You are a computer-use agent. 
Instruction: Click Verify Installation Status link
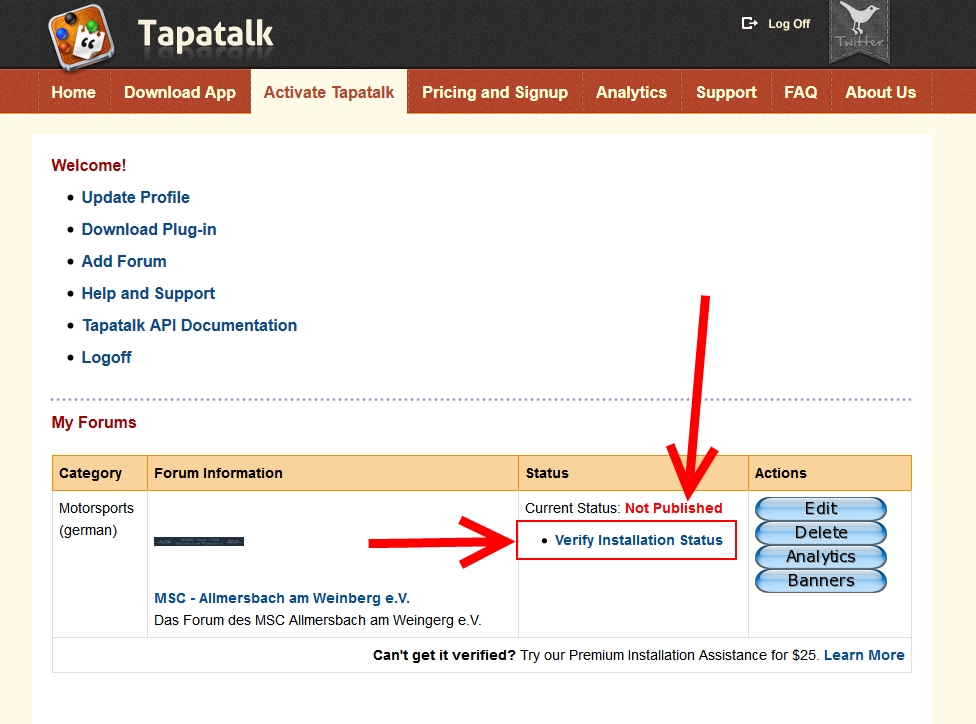pos(638,540)
